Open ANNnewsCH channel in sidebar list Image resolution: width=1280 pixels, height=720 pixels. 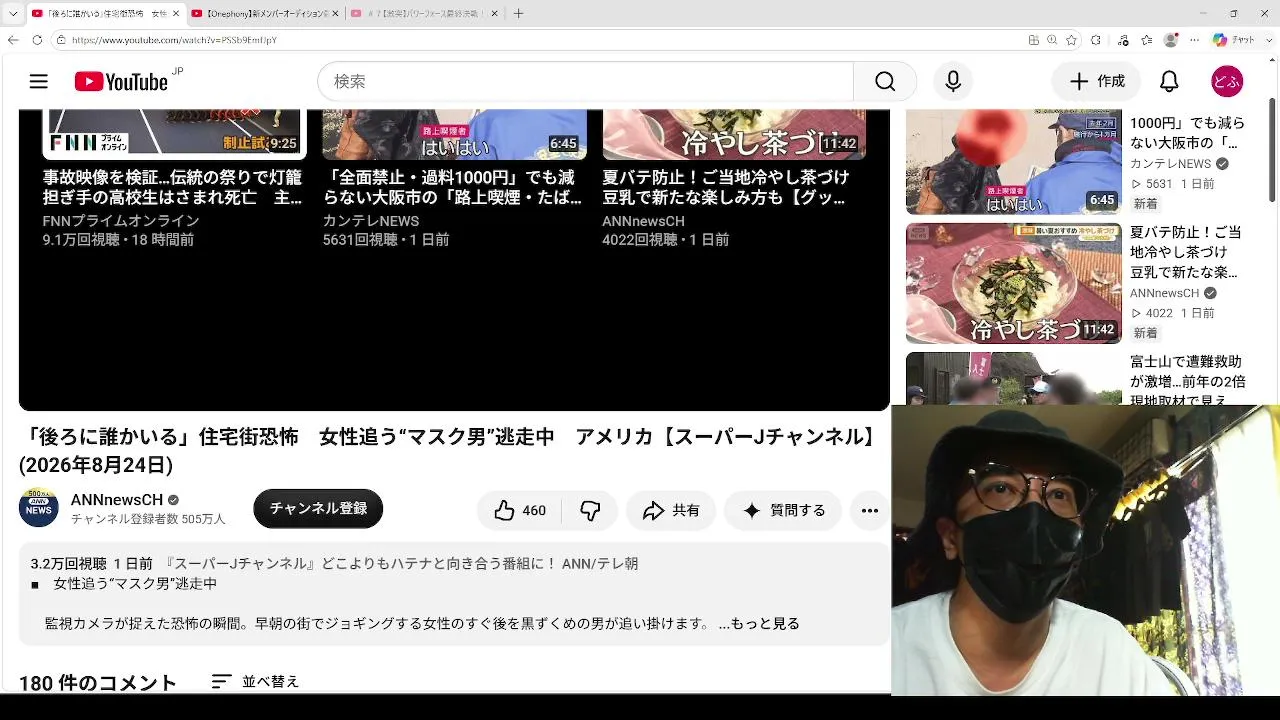(x=1164, y=293)
